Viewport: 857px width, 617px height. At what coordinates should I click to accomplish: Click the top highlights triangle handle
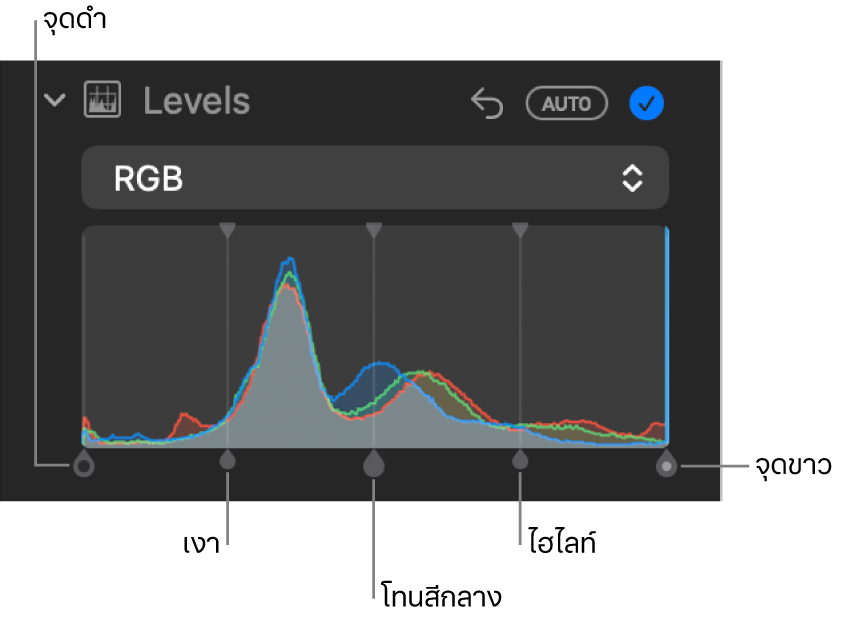click(520, 229)
